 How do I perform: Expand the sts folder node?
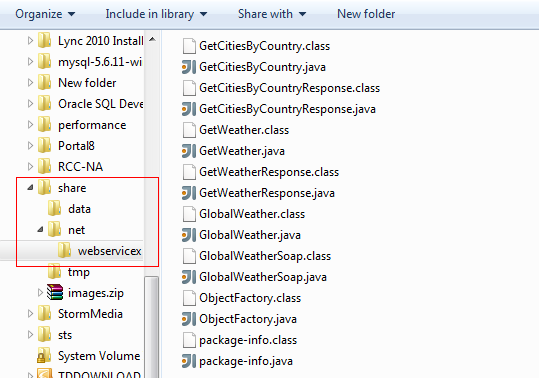(30, 334)
